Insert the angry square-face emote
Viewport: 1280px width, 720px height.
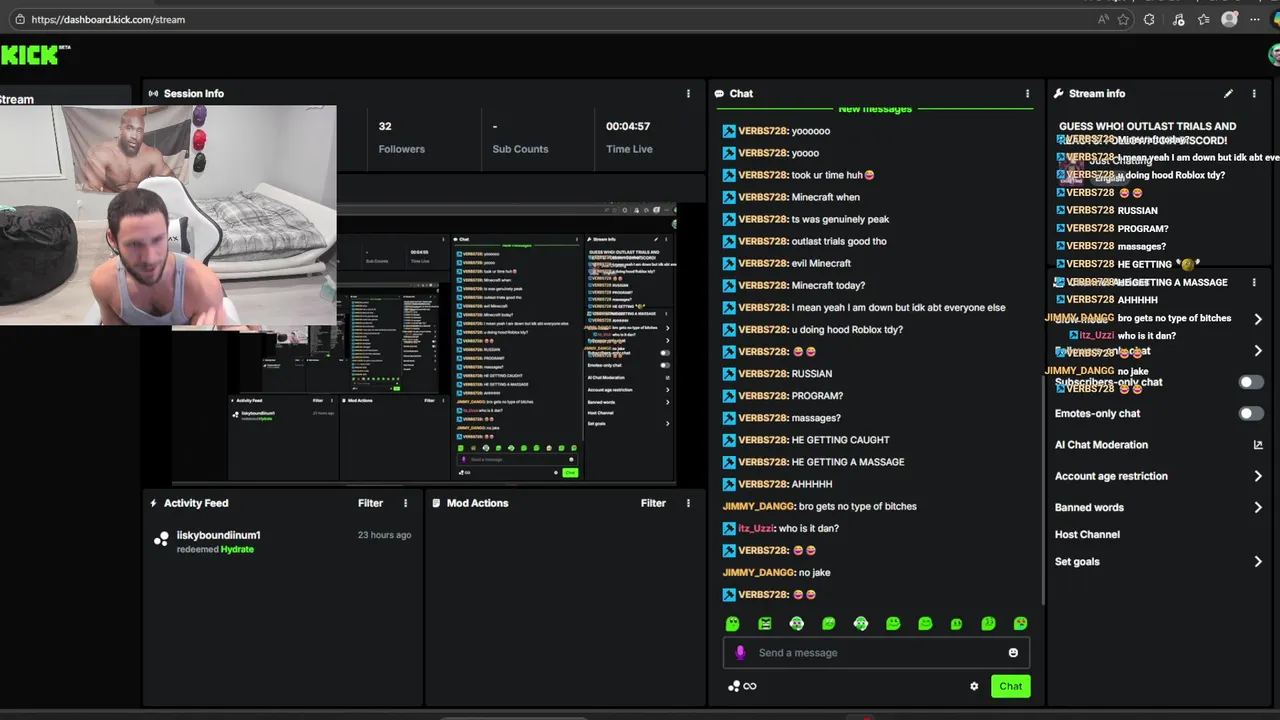[x=765, y=623]
